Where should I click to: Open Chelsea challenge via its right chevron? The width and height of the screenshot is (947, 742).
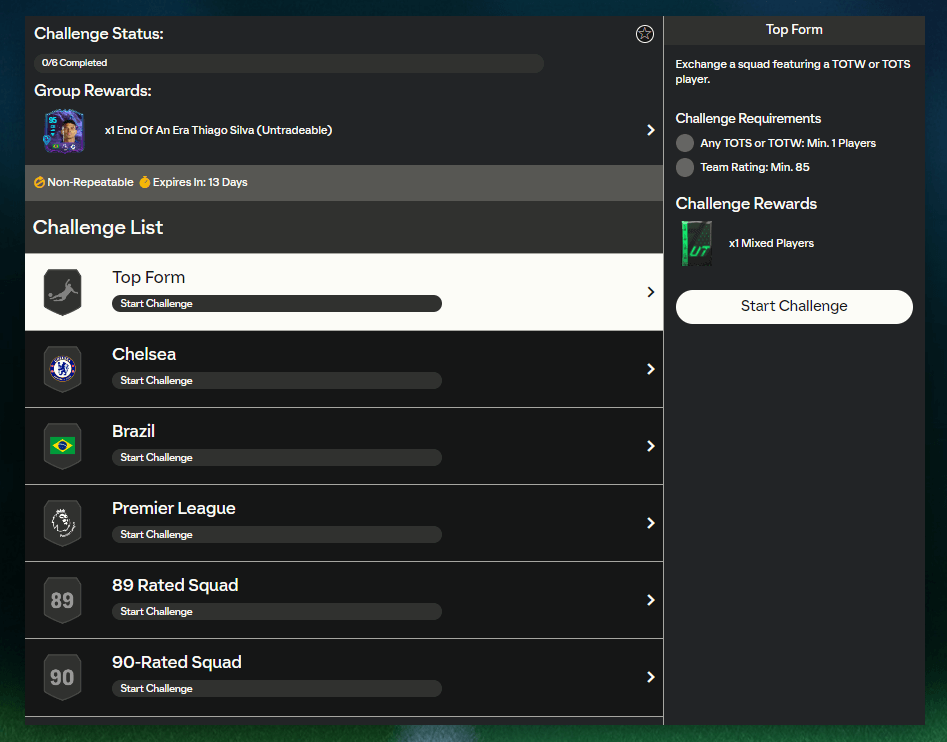click(x=650, y=369)
